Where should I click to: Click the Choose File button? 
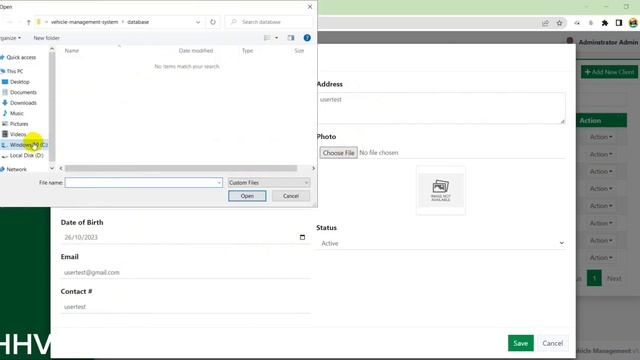(338, 153)
